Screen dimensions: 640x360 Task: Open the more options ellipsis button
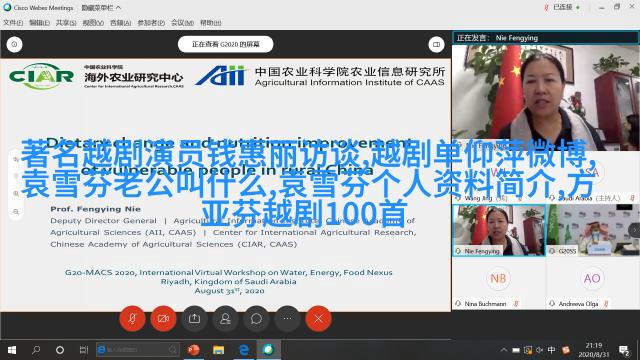[287, 318]
